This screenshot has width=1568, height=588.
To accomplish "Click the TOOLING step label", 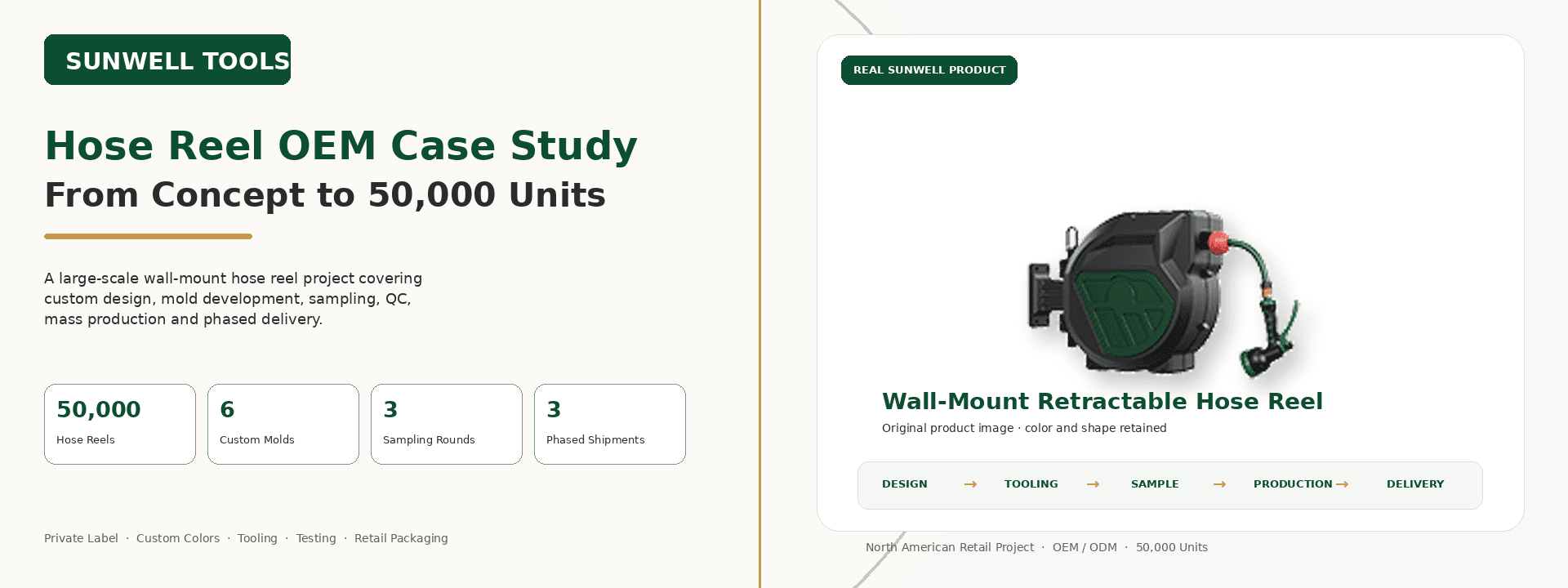I will coord(1031,484).
